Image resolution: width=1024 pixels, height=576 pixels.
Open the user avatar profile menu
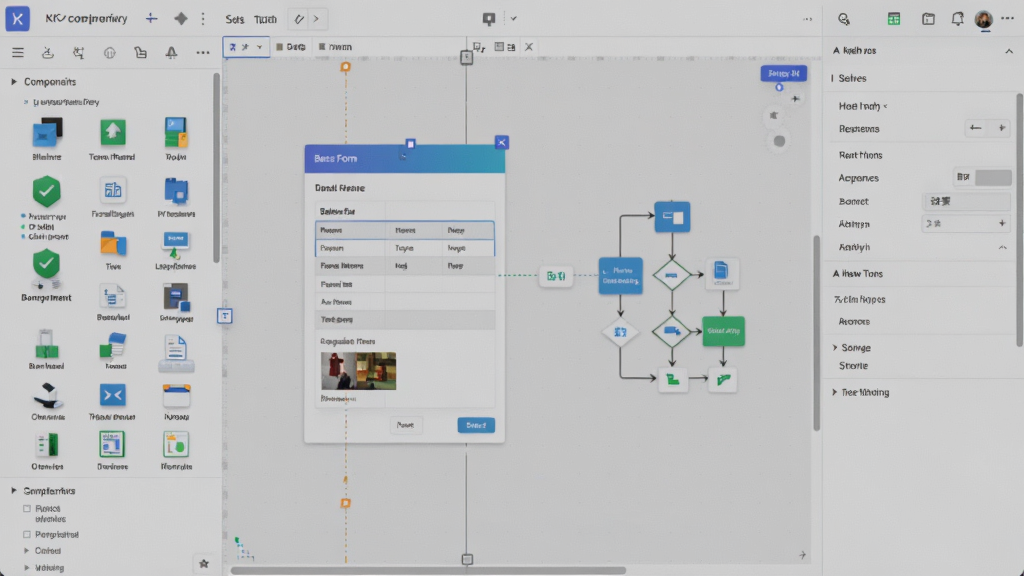984,19
